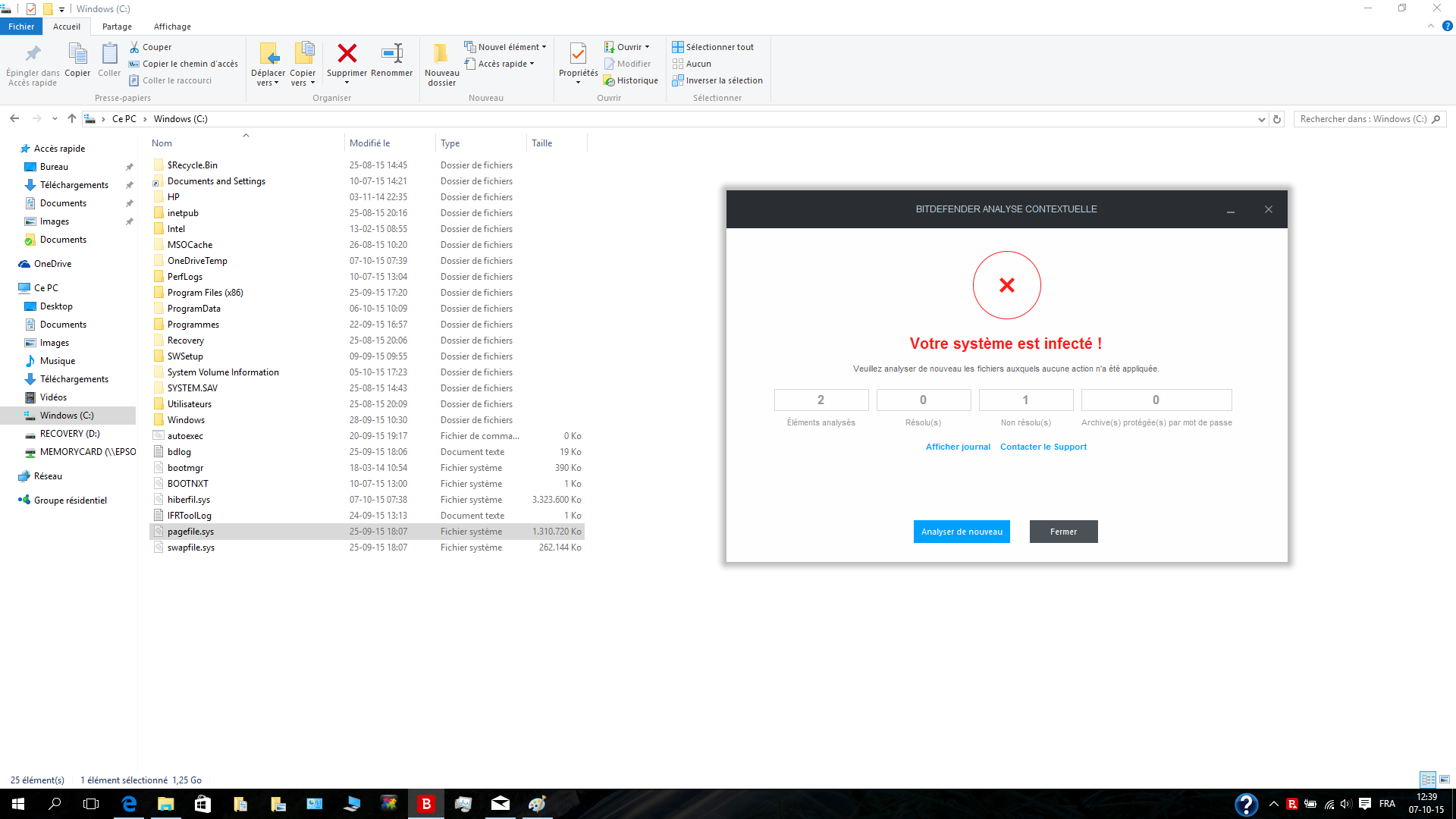Click Analyser de nouveau button
The width and height of the screenshot is (1456, 819).
tap(962, 532)
